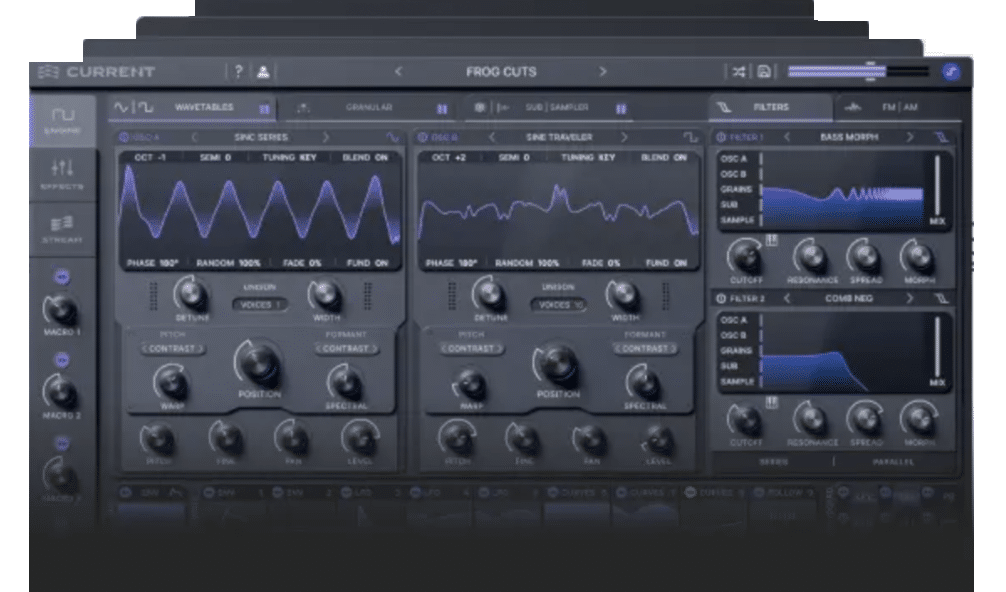Viewport: 1006px width, 592px height.
Task: Click the Macro 2 assign icon
Action: (62, 360)
